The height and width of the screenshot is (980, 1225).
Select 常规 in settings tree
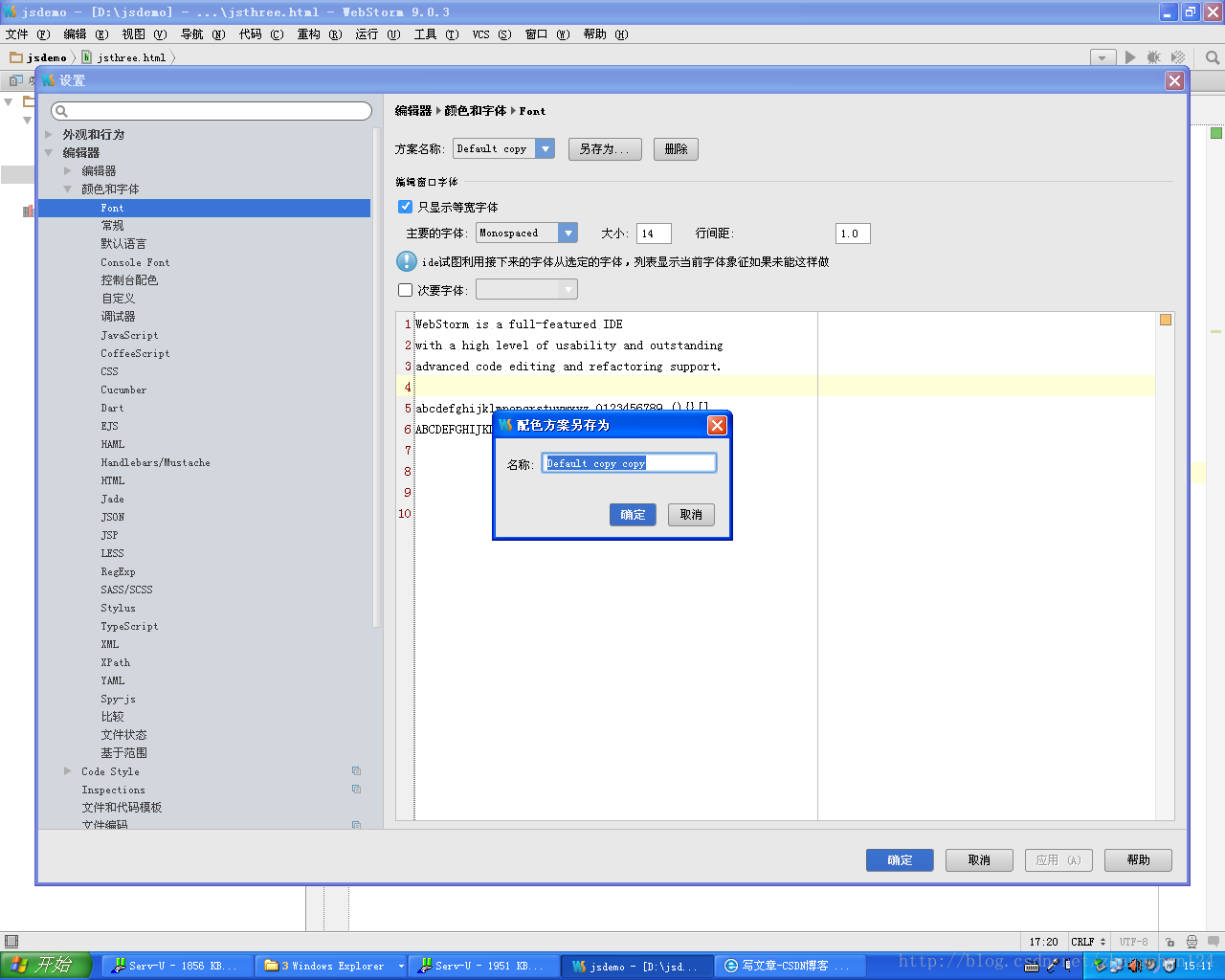112,226
